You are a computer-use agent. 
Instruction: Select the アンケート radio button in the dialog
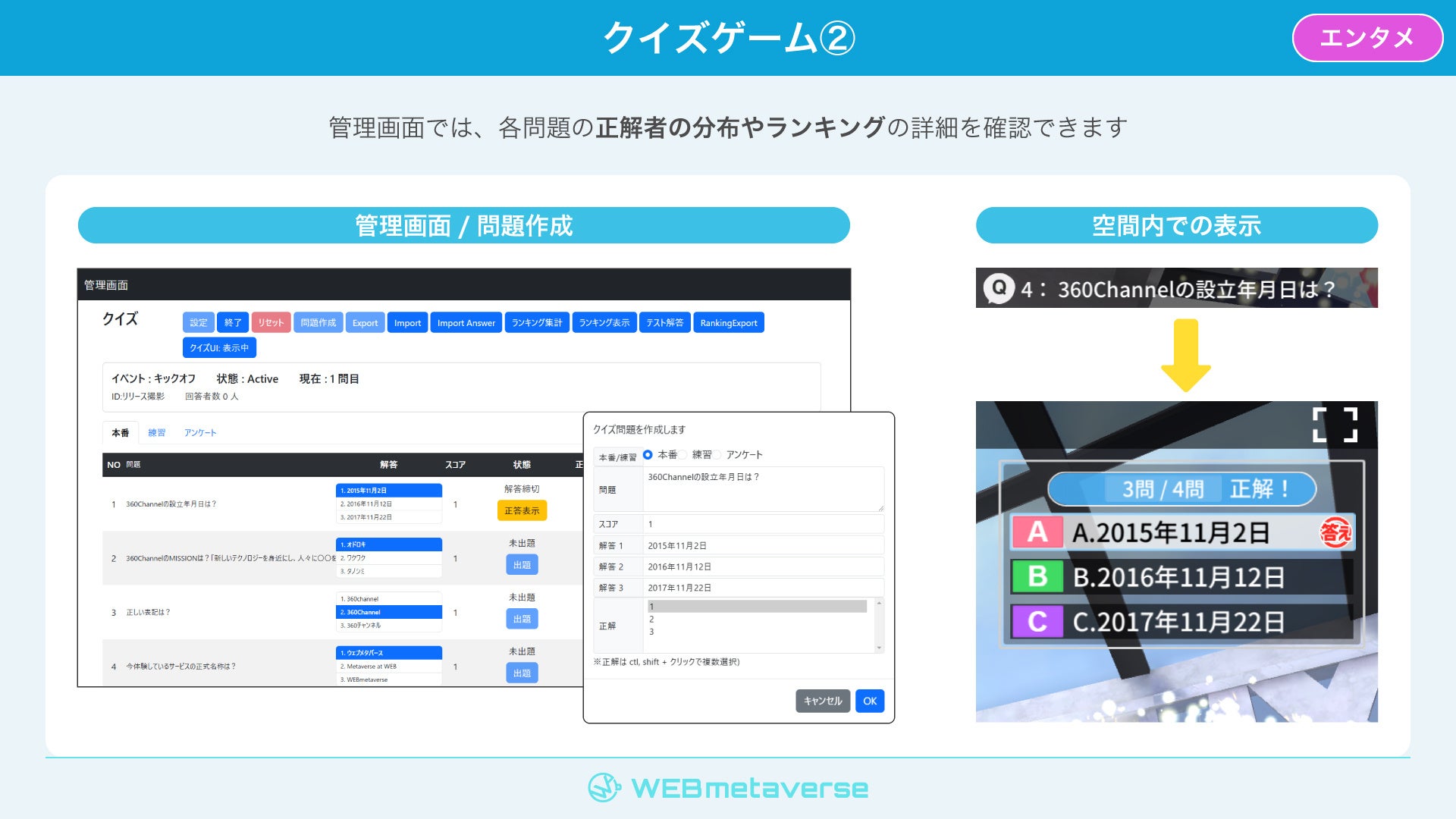click(x=717, y=455)
